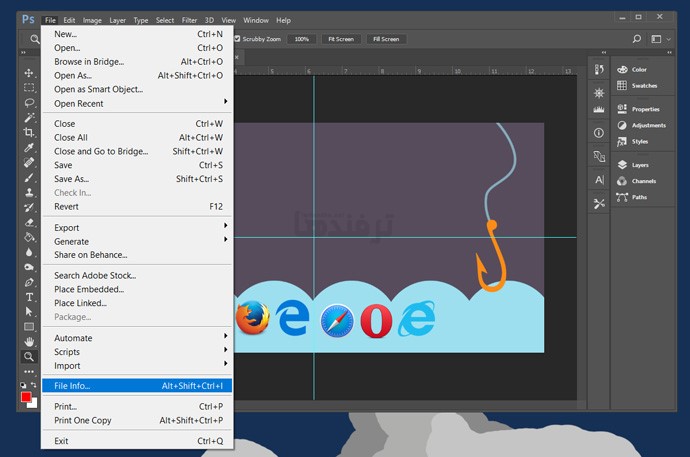Select the Lasso tool
Screen dimensions: 690x457
[29, 102]
